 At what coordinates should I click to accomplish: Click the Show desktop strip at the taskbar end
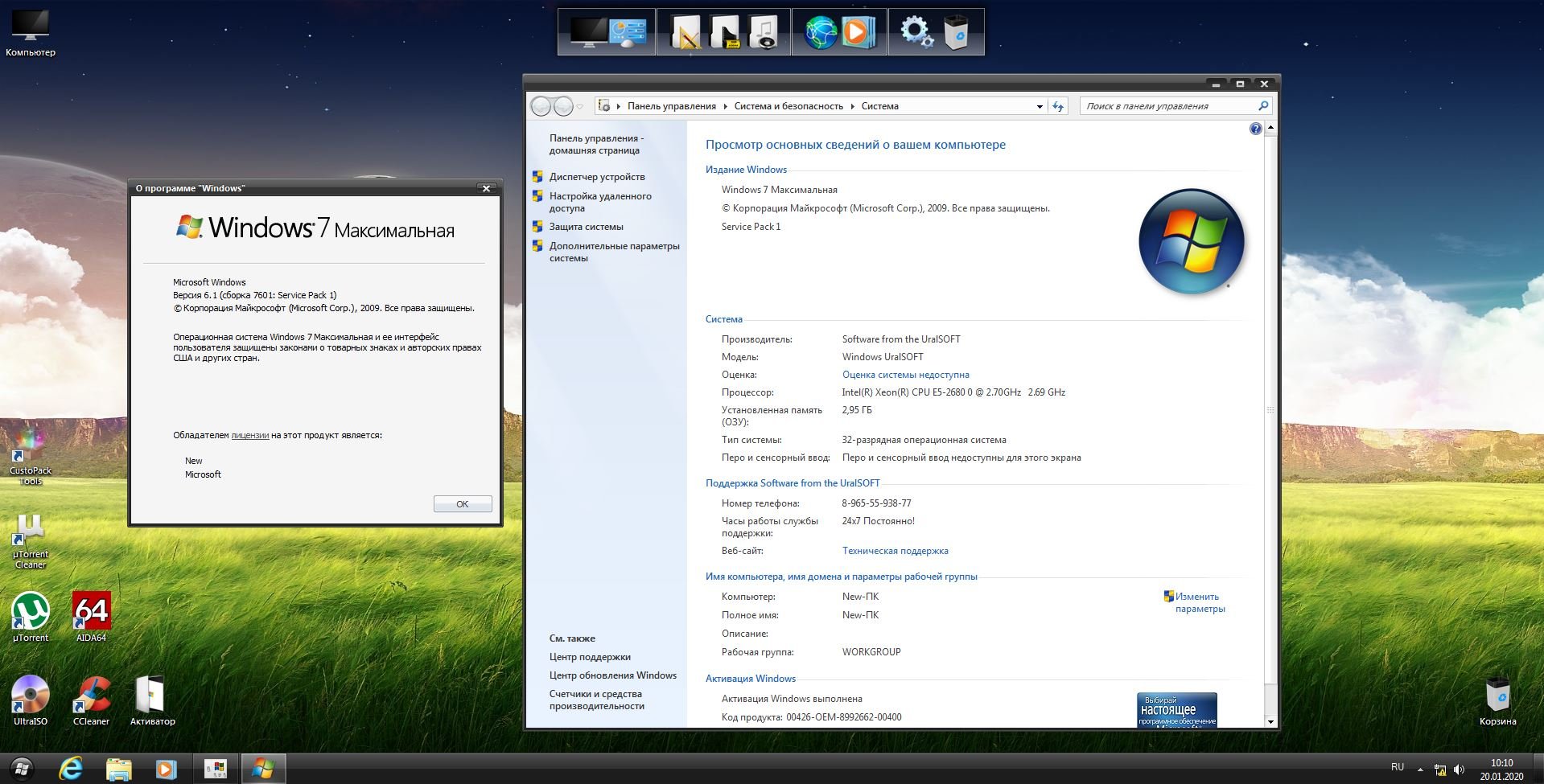click(x=1538, y=769)
